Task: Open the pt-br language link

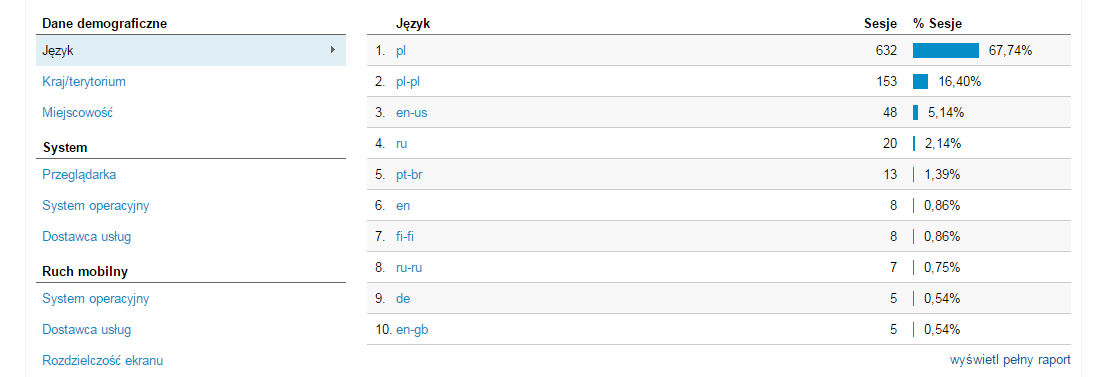Action: click(409, 175)
